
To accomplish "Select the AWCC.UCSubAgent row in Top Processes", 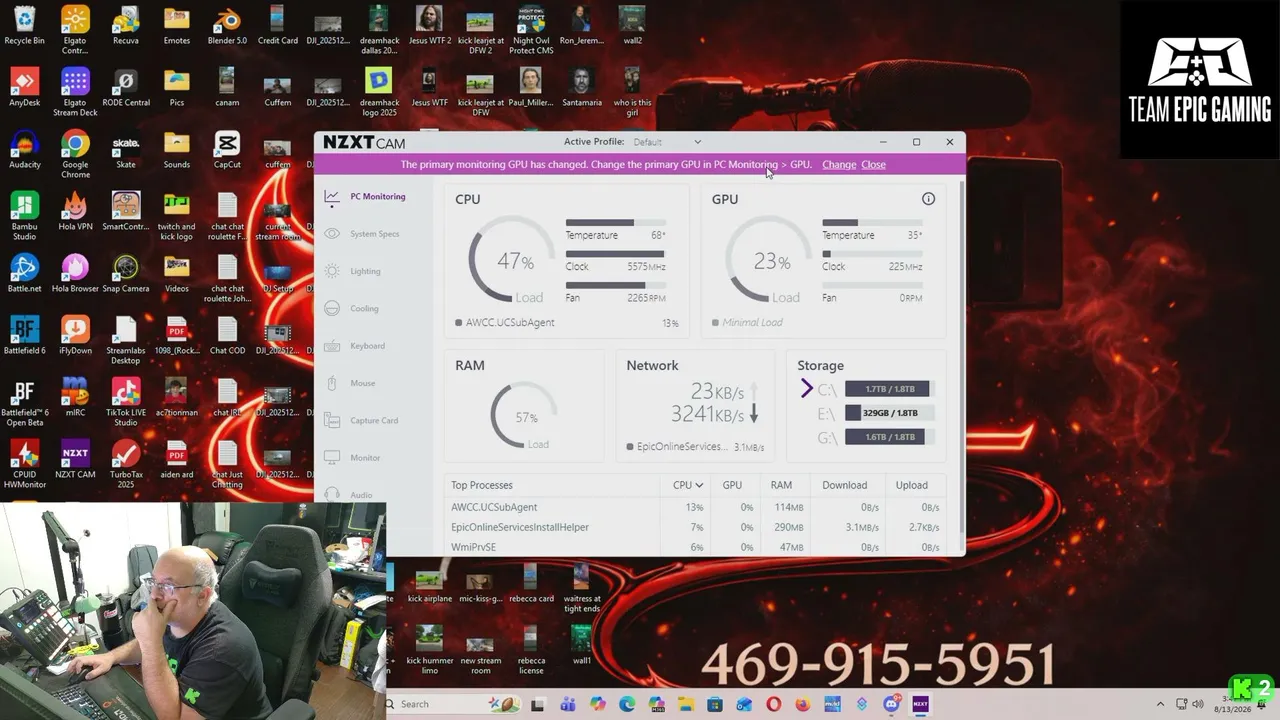I will click(x=695, y=507).
